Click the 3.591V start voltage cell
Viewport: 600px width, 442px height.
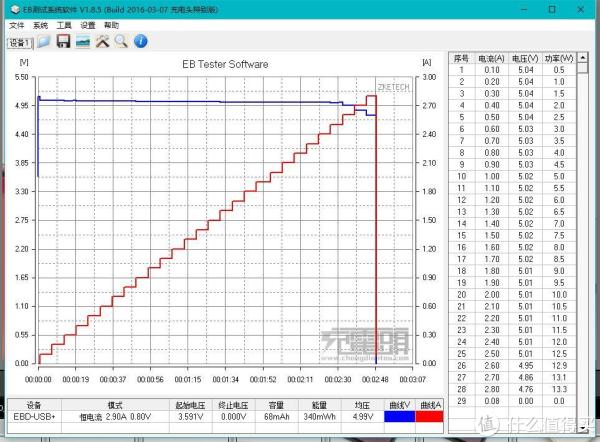[x=190, y=416]
